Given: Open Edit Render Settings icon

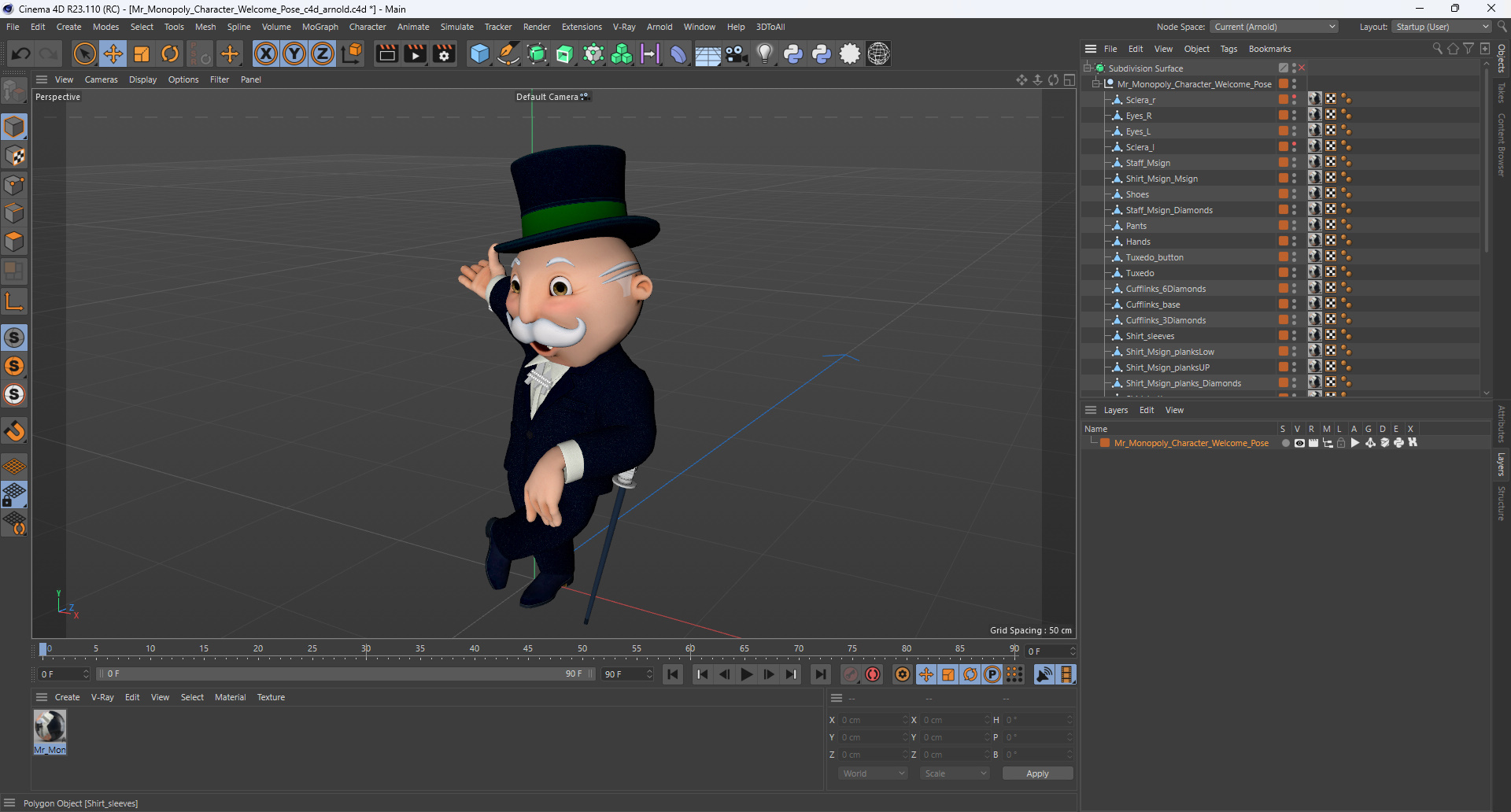Looking at the screenshot, I should point(445,54).
